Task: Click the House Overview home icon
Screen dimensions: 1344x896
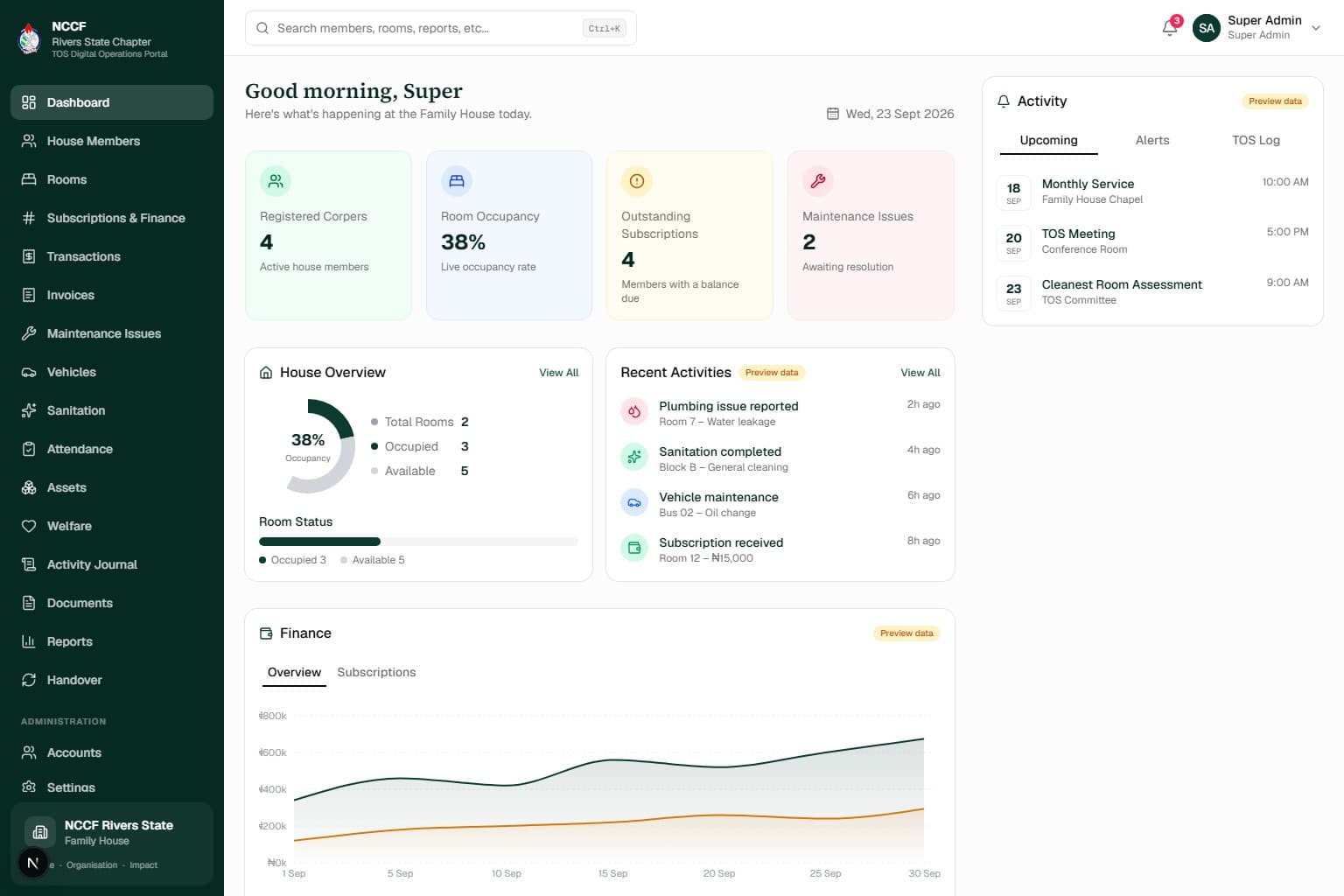Action: tap(266, 373)
